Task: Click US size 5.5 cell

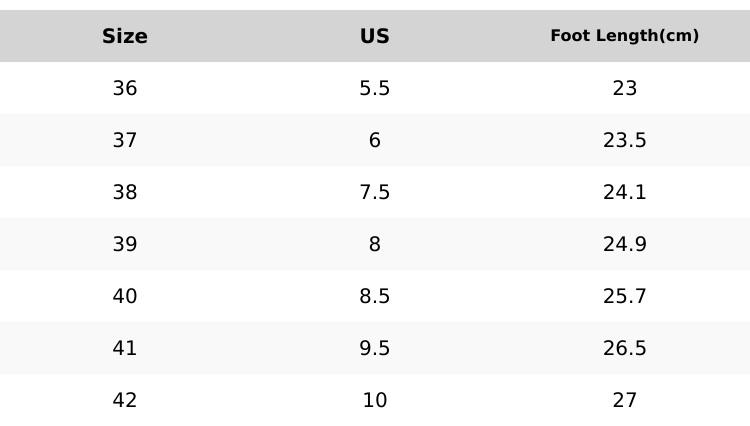Action: pyautogui.click(x=374, y=88)
